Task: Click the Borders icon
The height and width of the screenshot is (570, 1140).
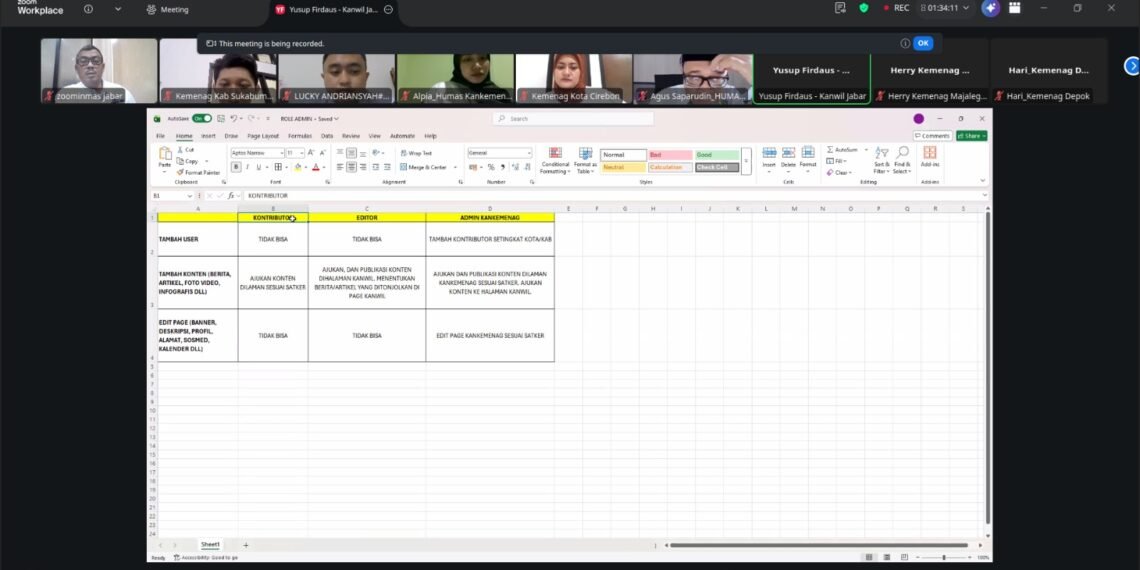Action: 278,167
